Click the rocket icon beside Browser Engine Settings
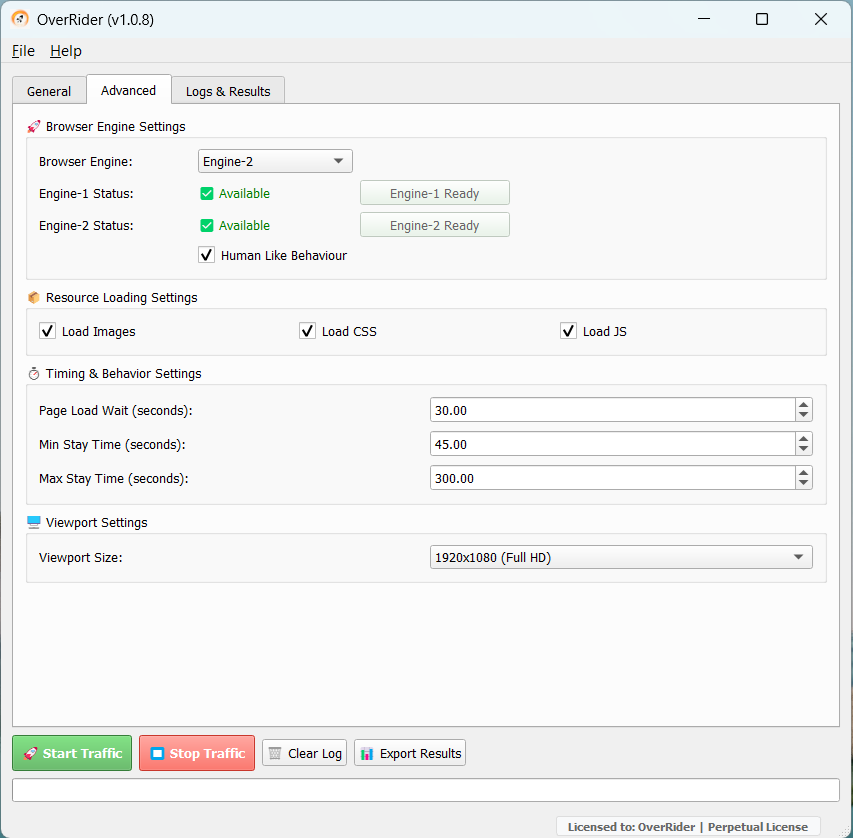This screenshot has height=838, width=853. pyautogui.click(x=34, y=127)
